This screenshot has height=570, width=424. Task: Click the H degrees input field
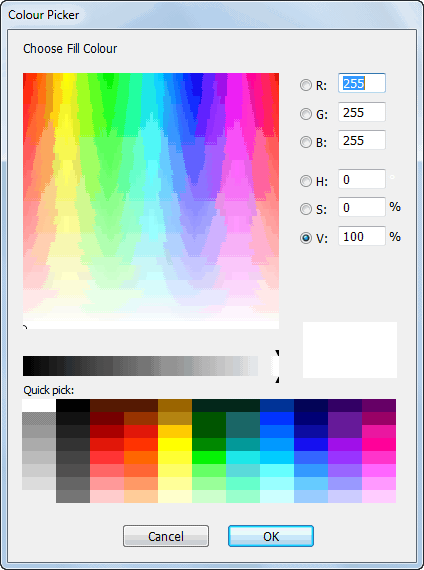[362, 179]
